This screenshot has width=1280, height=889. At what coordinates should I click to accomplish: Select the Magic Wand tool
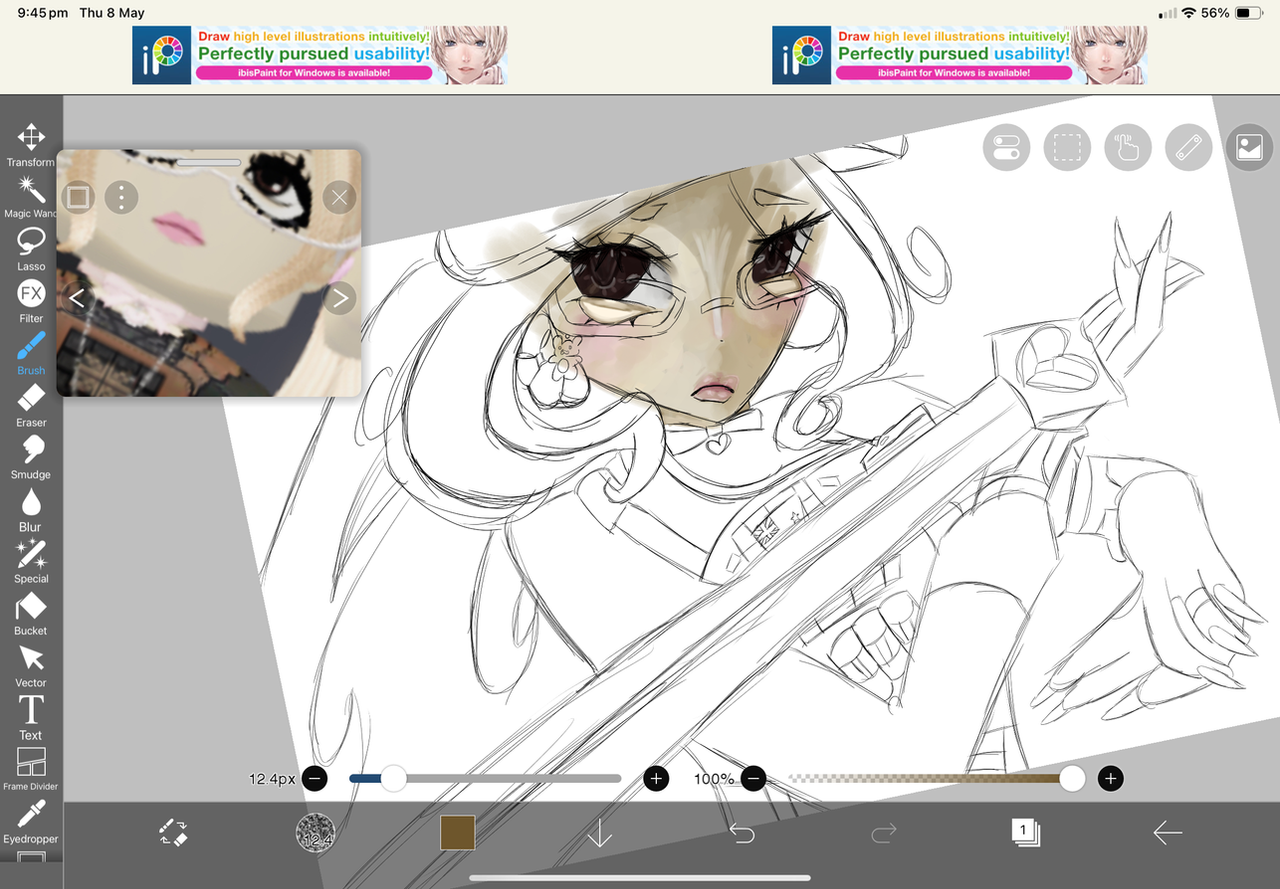(31, 197)
